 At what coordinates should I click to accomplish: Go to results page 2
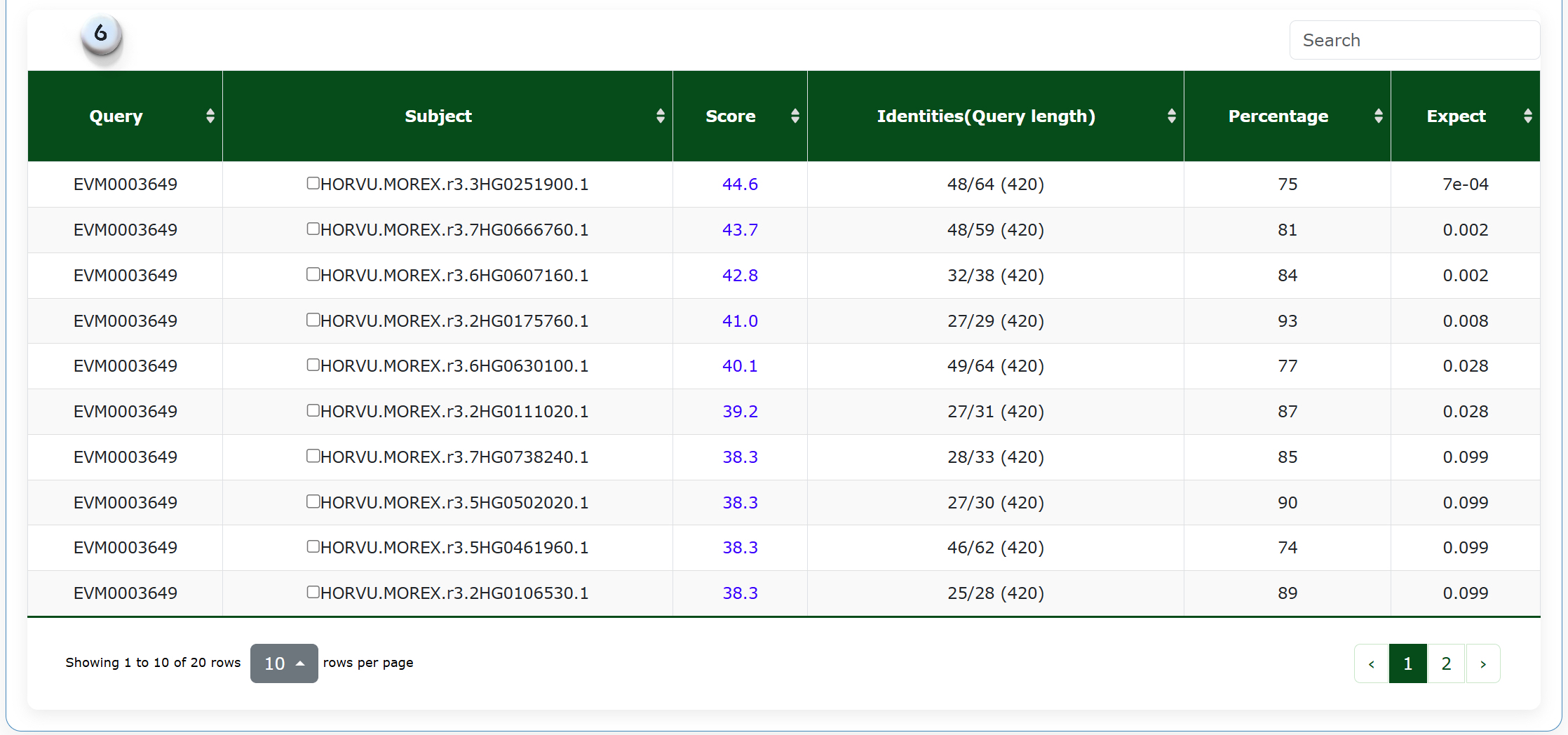1446,663
